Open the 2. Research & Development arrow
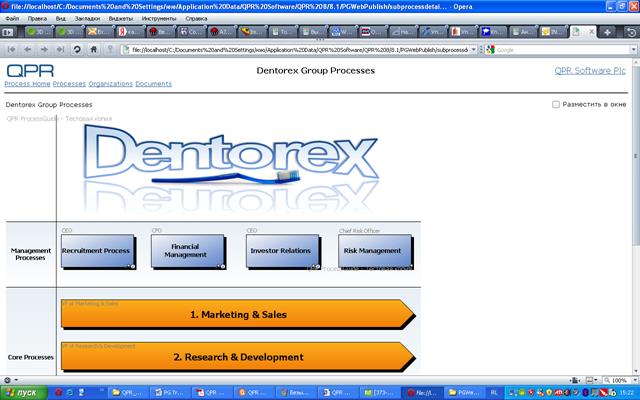 (x=238, y=357)
